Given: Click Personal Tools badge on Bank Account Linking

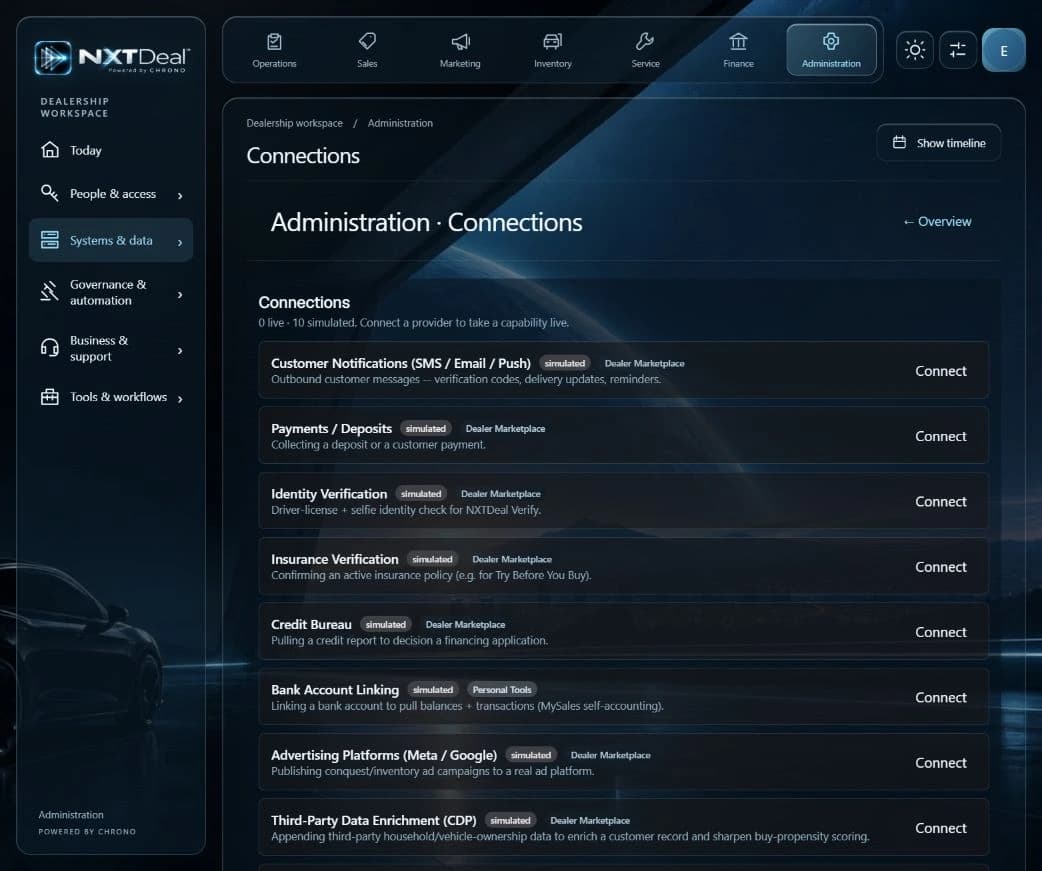Looking at the screenshot, I should click(x=502, y=690).
